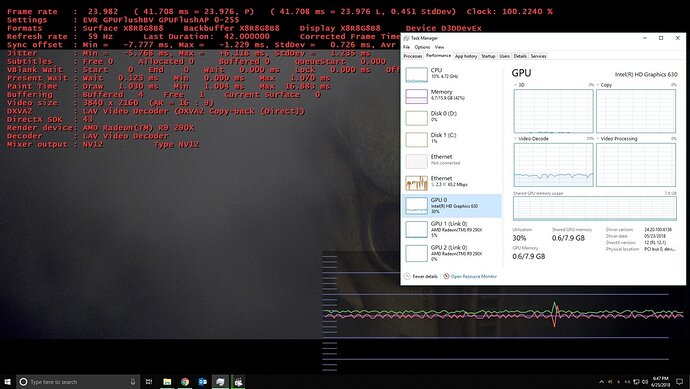Click the 'Frame rate' line in overlay

[279, 11]
